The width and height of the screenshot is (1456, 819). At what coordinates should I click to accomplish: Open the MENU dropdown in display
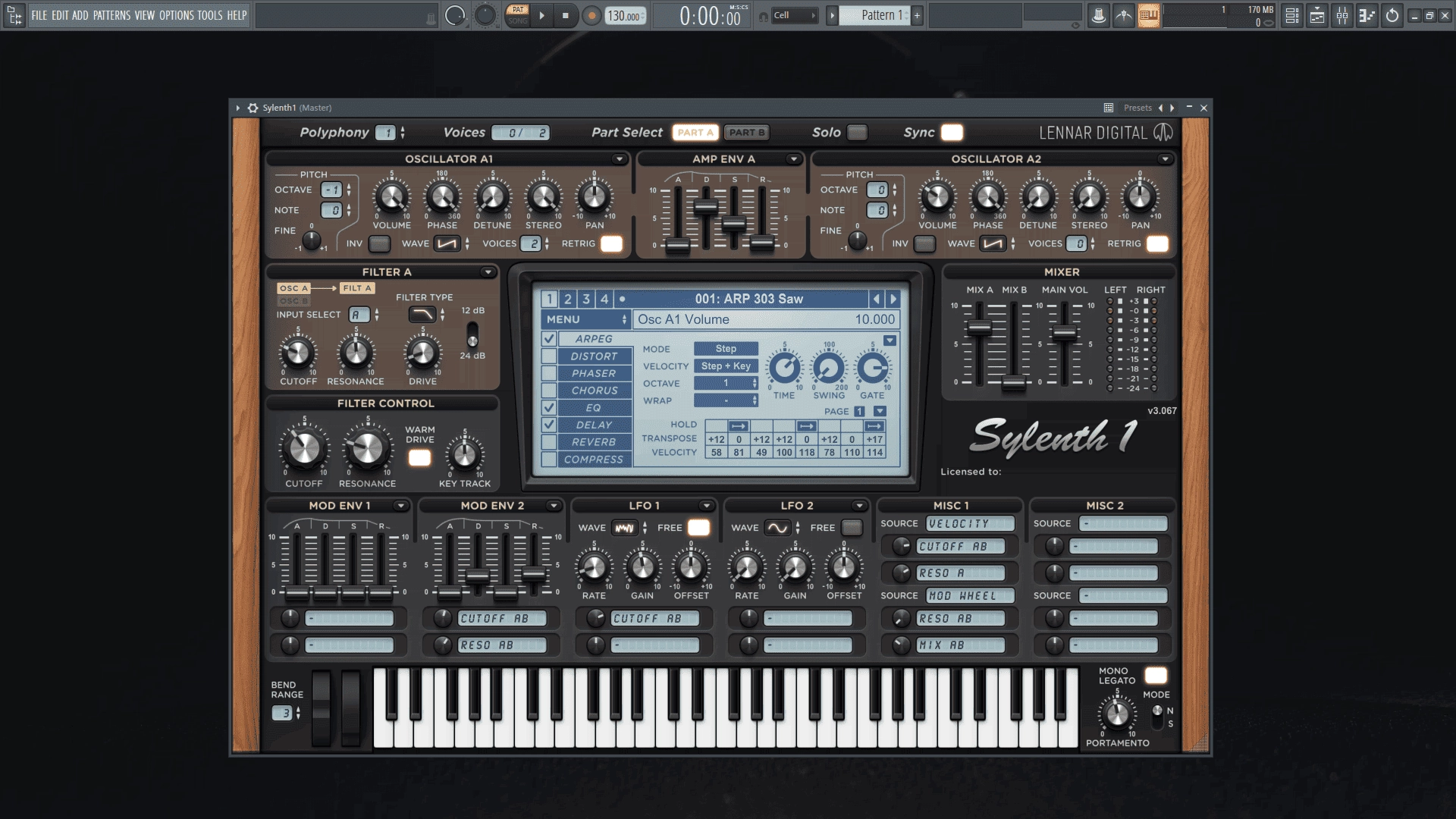point(585,319)
